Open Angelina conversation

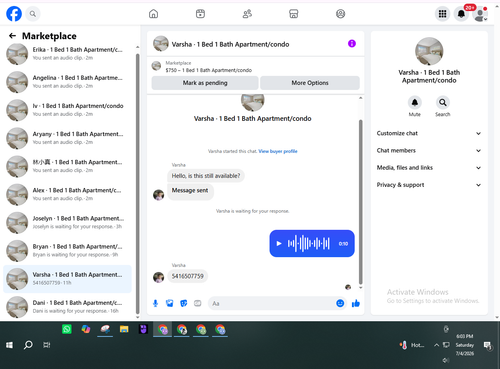[x=68, y=82]
